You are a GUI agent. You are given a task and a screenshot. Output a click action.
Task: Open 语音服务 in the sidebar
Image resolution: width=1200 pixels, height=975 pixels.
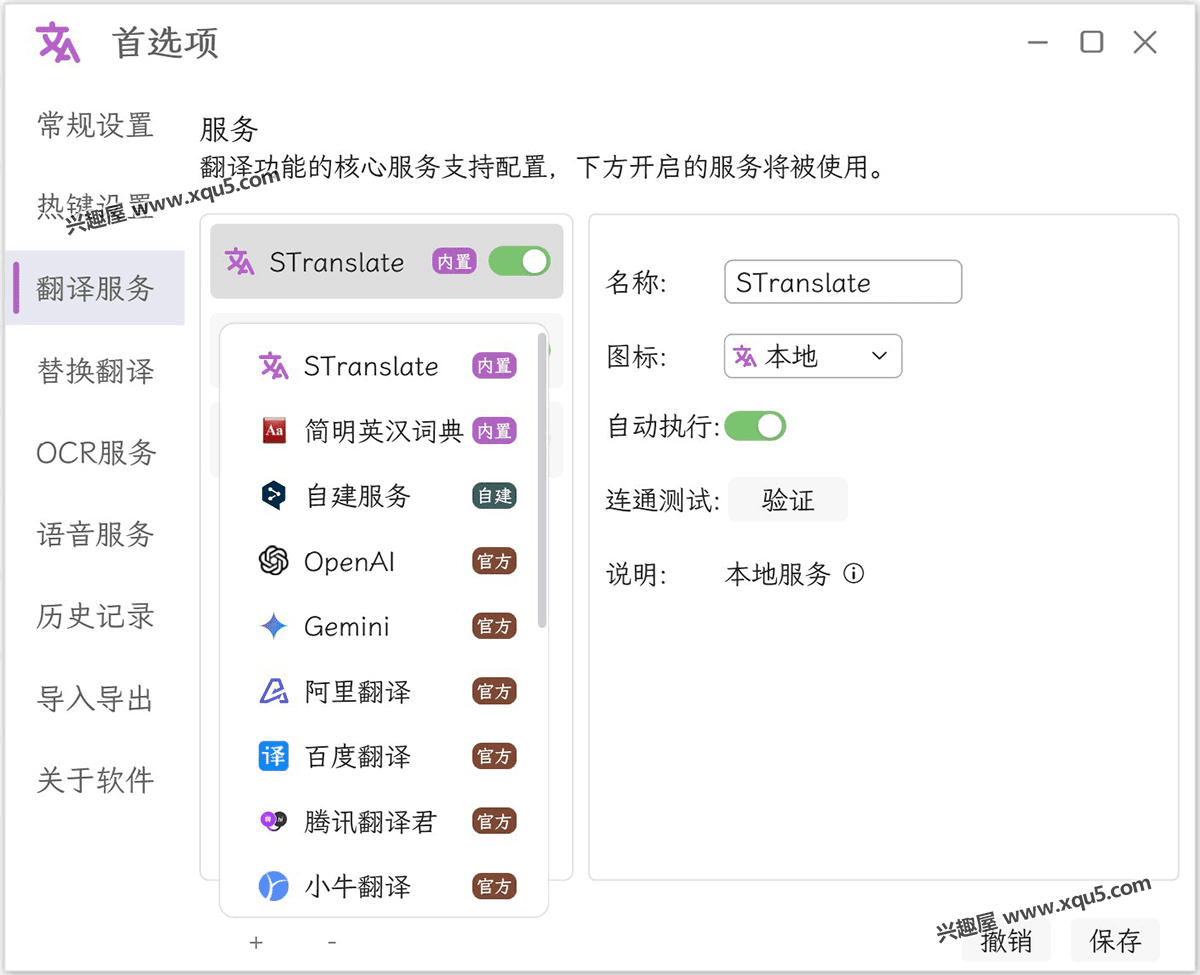point(95,534)
